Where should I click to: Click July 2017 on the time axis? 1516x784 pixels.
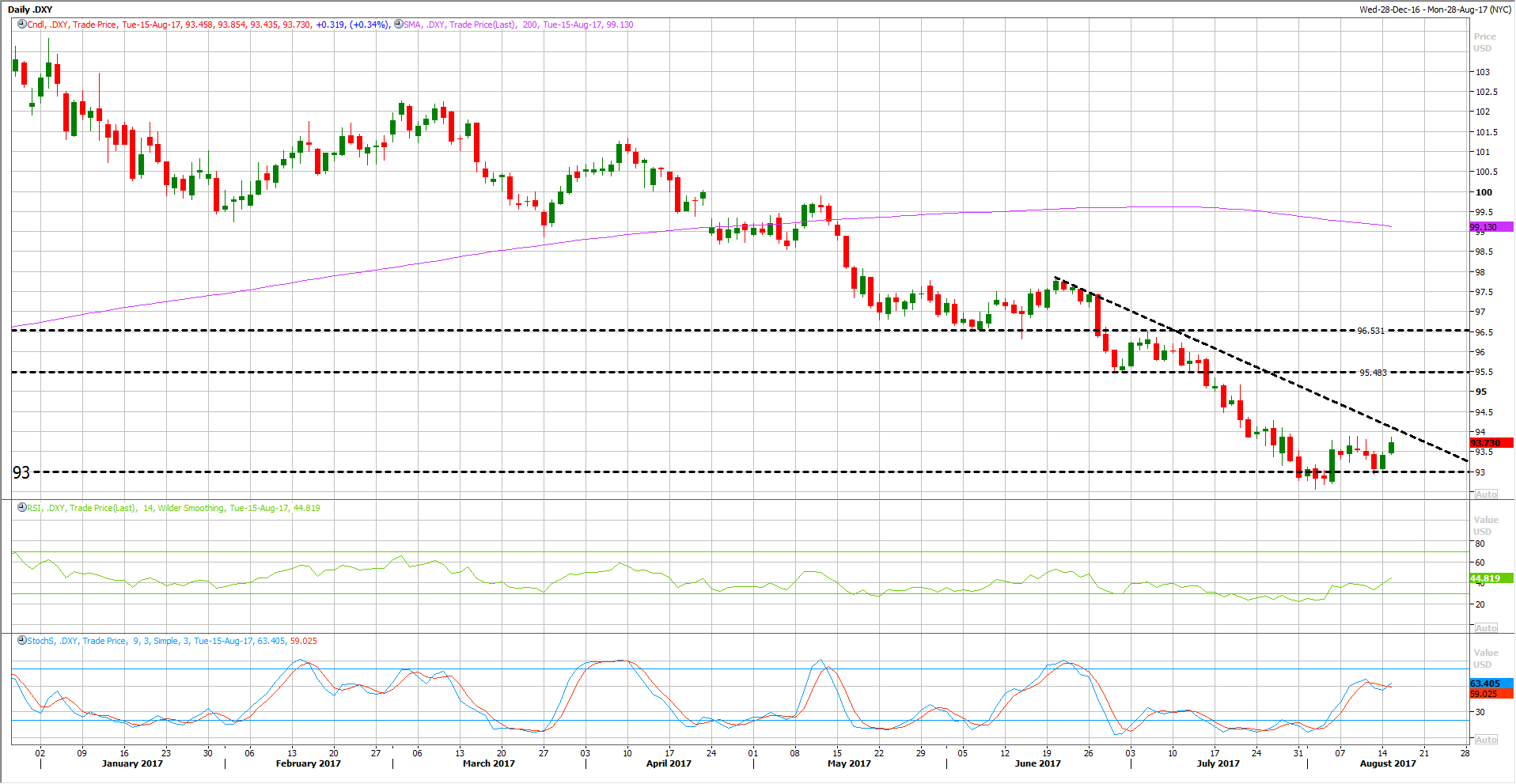1218,763
